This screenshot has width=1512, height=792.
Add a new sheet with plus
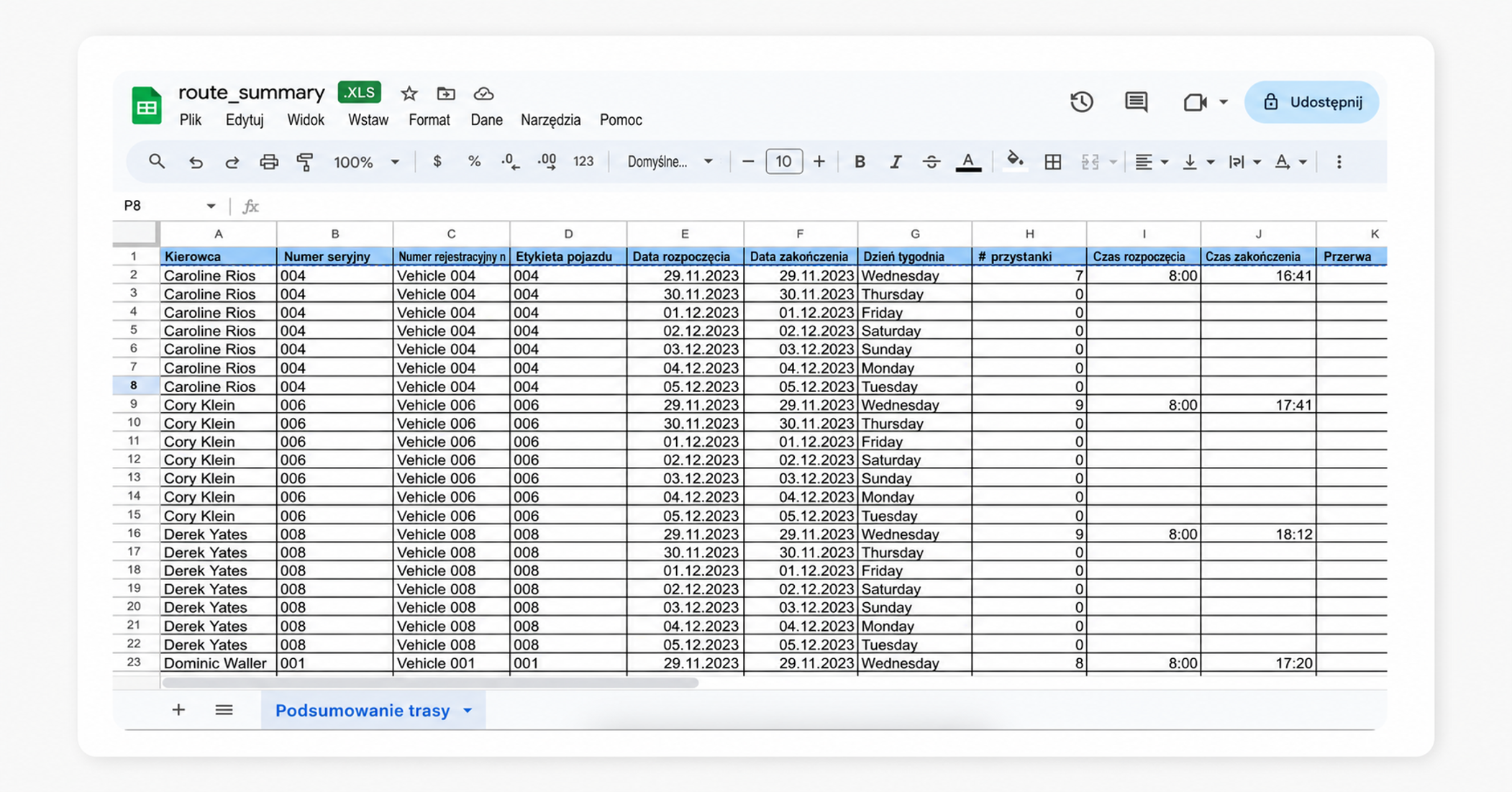[x=178, y=710]
